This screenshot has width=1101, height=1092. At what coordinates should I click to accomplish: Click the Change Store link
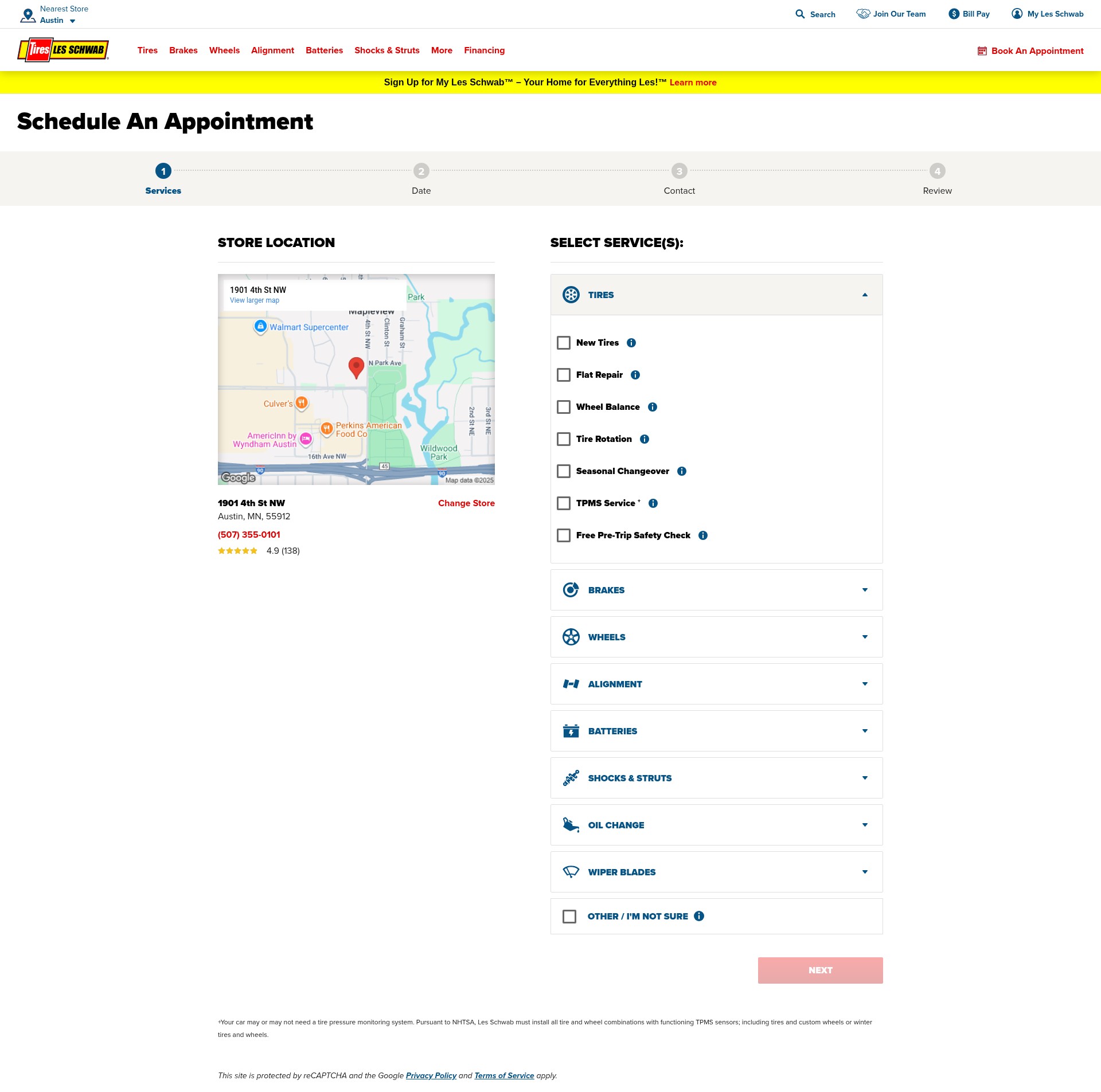click(466, 503)
